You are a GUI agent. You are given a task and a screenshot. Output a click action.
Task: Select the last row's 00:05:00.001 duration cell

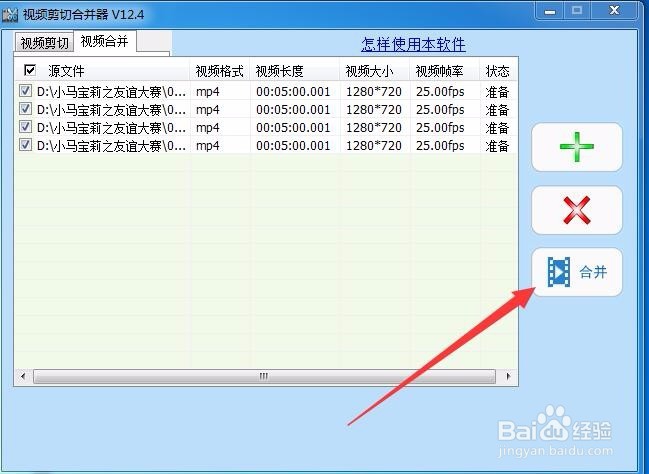pos(293,146)
